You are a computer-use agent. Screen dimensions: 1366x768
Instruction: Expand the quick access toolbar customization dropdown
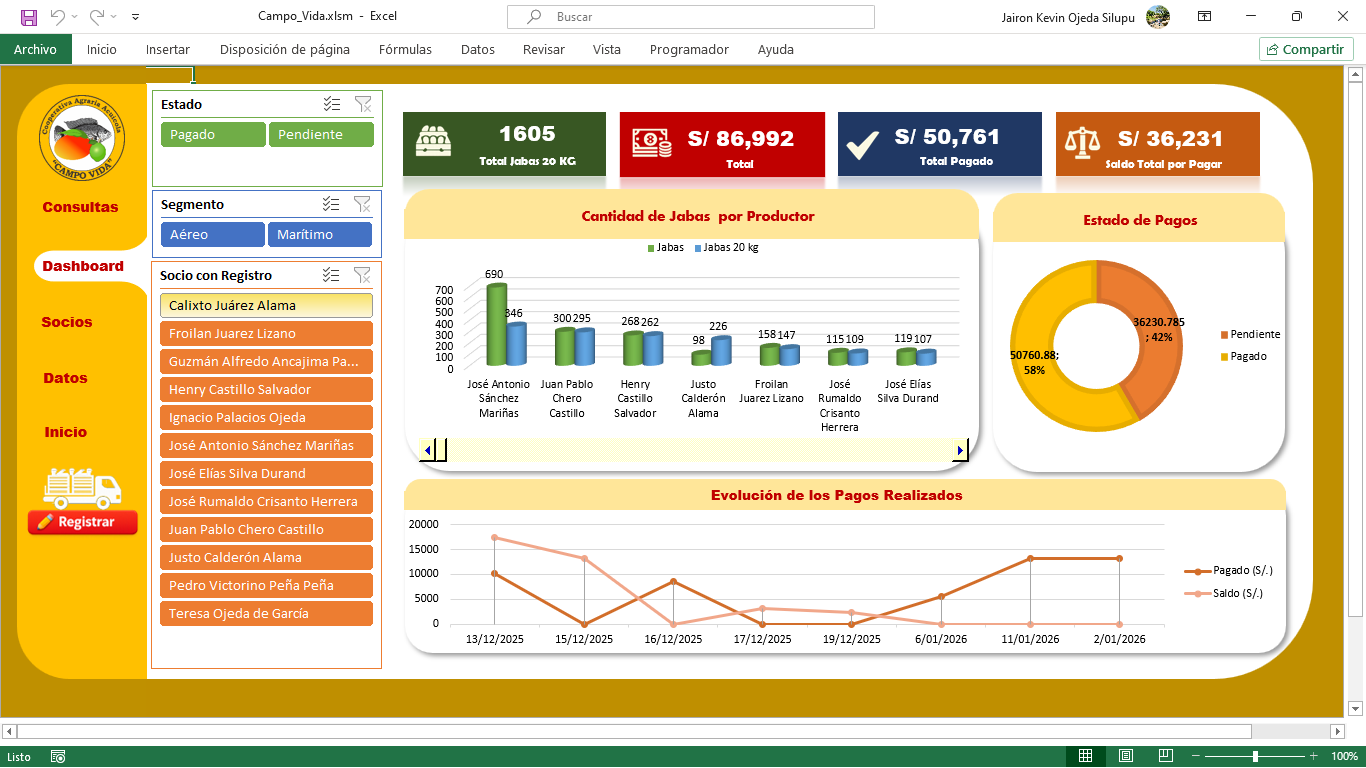135,15
